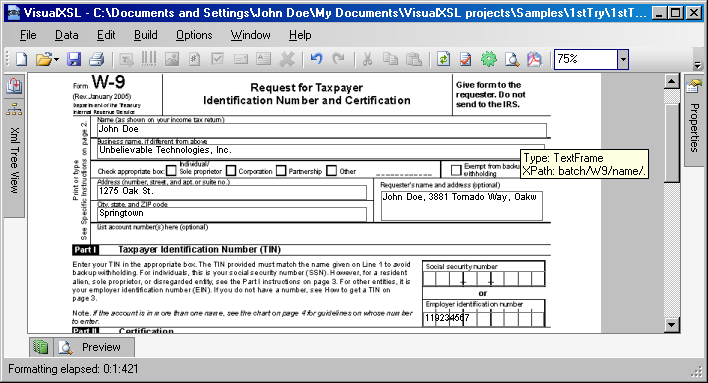Save the project with the floppy disk icon
Image resolution: width=708 pixels, height=383 pixels.
point(74,59)
